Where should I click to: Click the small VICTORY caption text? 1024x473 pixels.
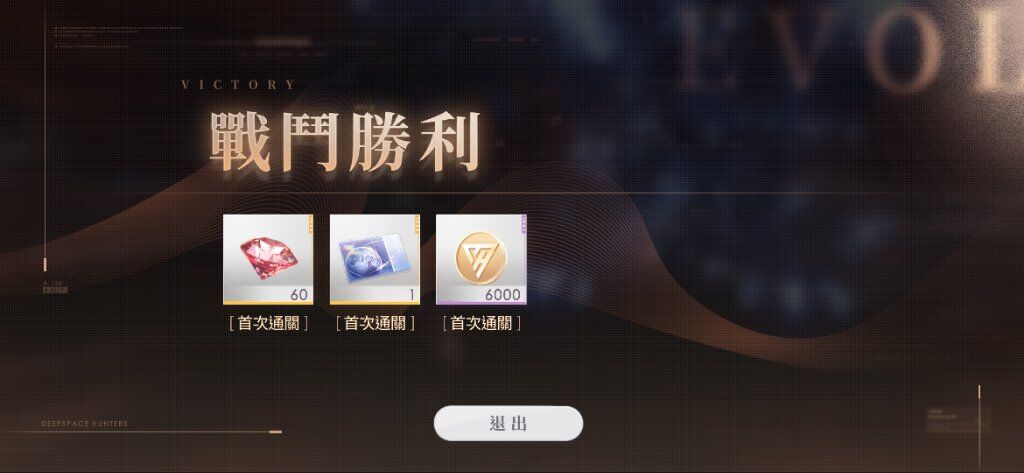pos(239,84)
